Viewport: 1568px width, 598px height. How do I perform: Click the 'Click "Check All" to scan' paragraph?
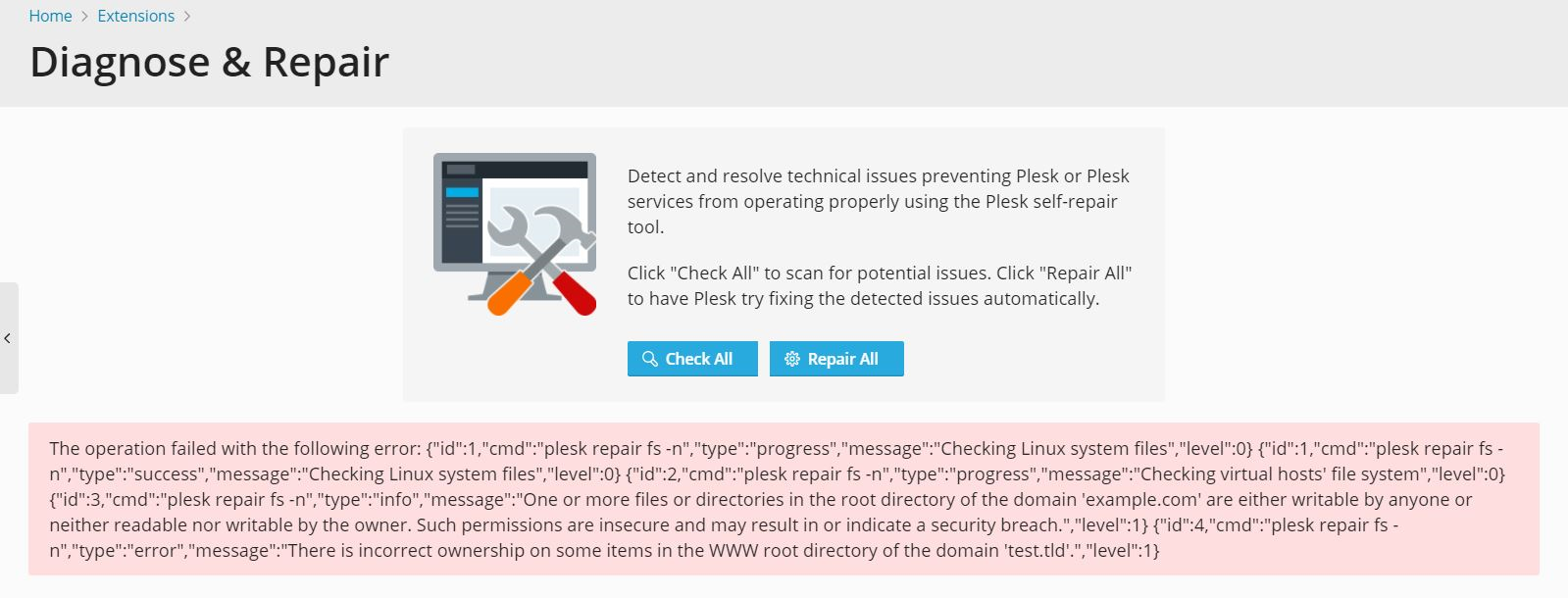click(x=880, y=285)
